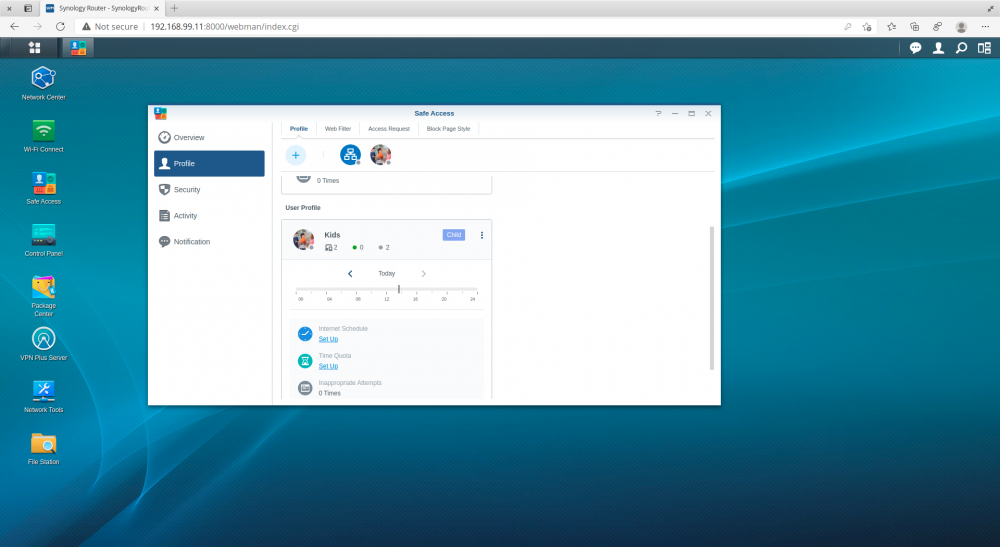
Task: Click the Child label badge
Action: point(453,235)
